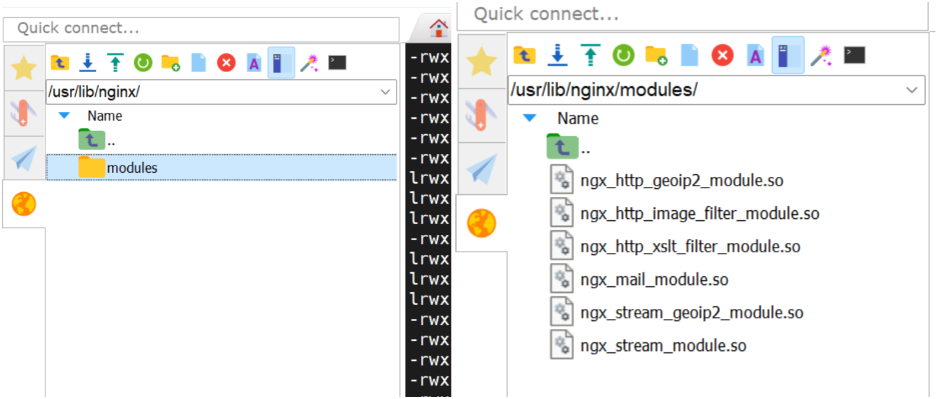The image size is (938, 399).
Task: Refresh the /usr/lib/nginx/ folder listing
Action: coord(142,62)
